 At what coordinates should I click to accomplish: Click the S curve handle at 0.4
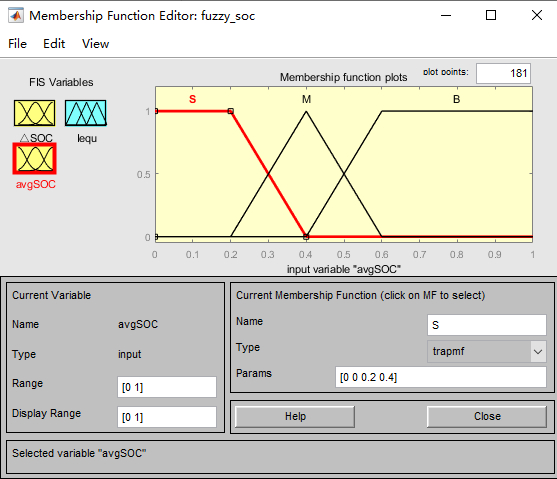tap(306, 237)
